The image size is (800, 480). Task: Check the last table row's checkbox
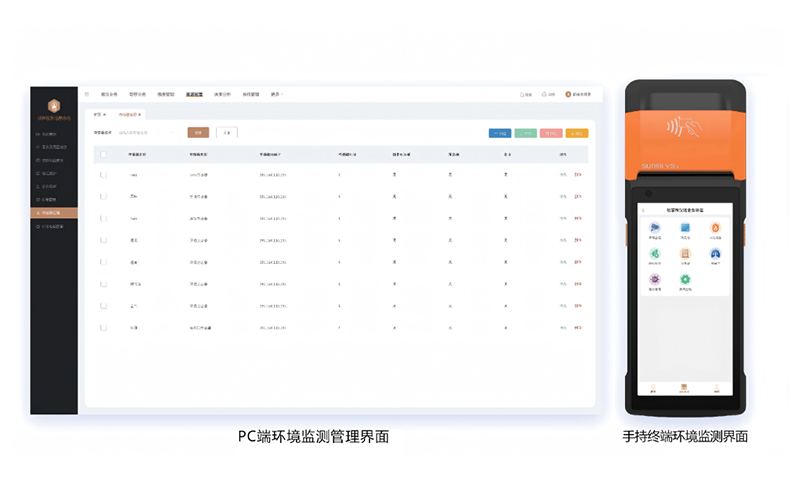103,327
